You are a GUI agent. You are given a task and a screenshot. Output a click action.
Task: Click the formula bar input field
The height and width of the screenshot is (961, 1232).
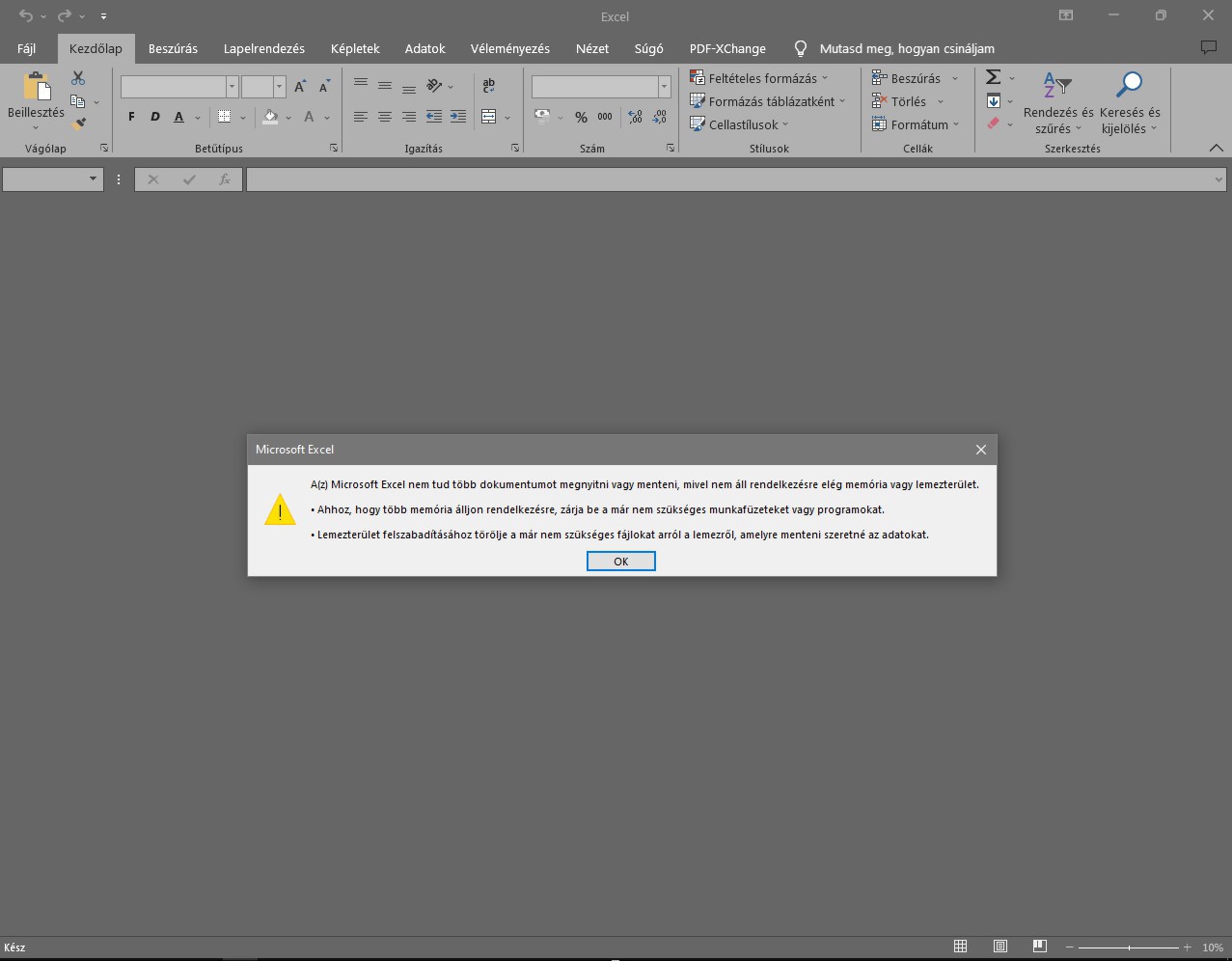(x=735, y=179)
